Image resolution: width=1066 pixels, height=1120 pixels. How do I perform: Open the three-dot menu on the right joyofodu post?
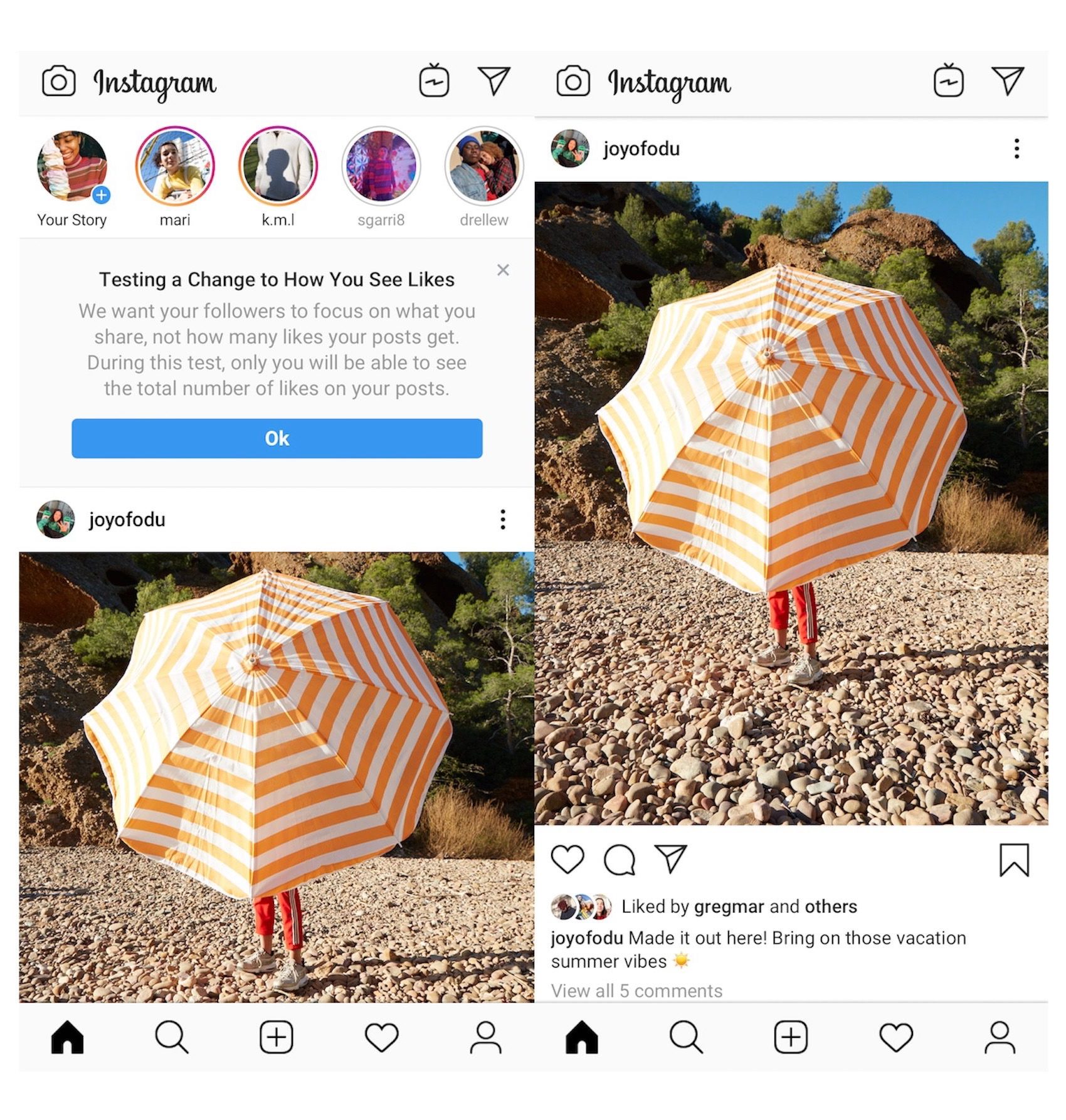pos(1016,149)
